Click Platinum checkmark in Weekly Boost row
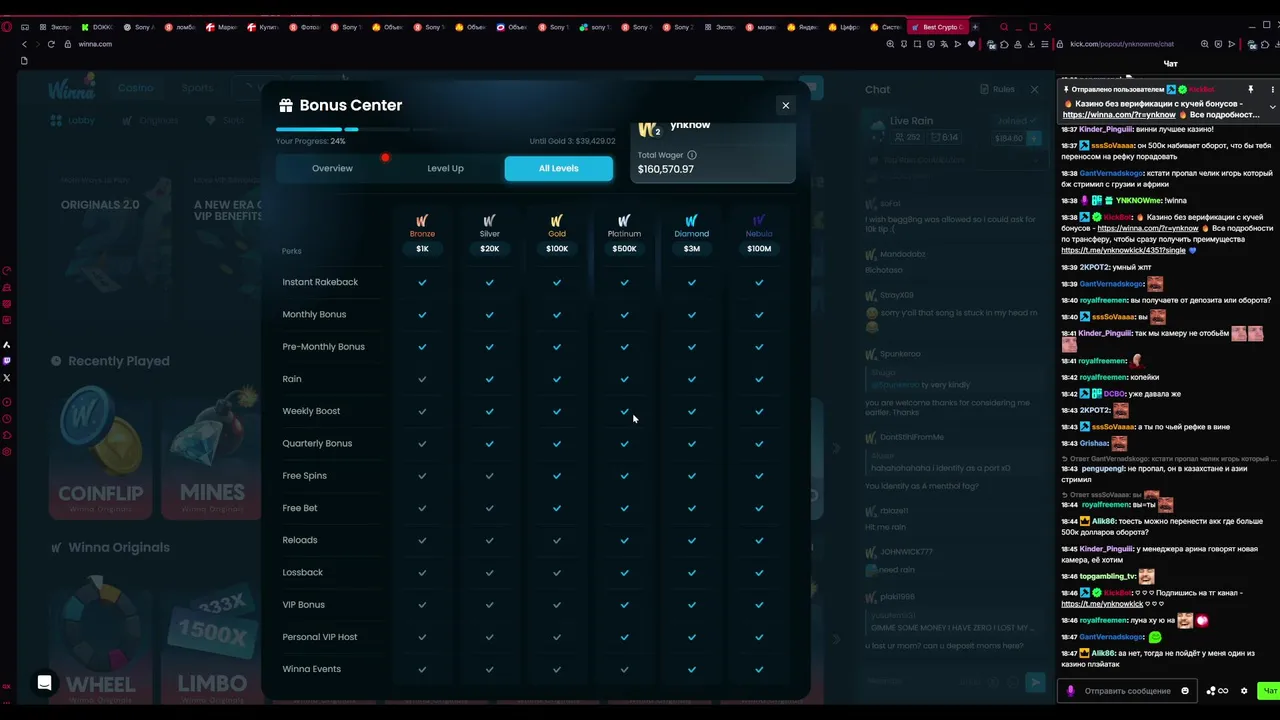The height and width of the screenshot is (720, 1280). tap(624, 411)
